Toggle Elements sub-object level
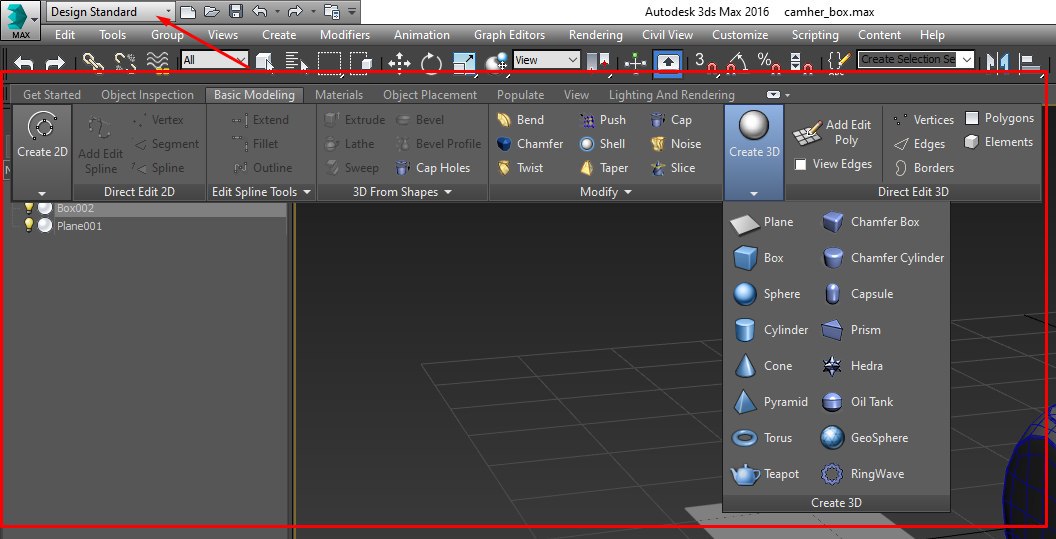Viewport: 1056px width, 539px height. pyautogui.click(x=999, y=142)
